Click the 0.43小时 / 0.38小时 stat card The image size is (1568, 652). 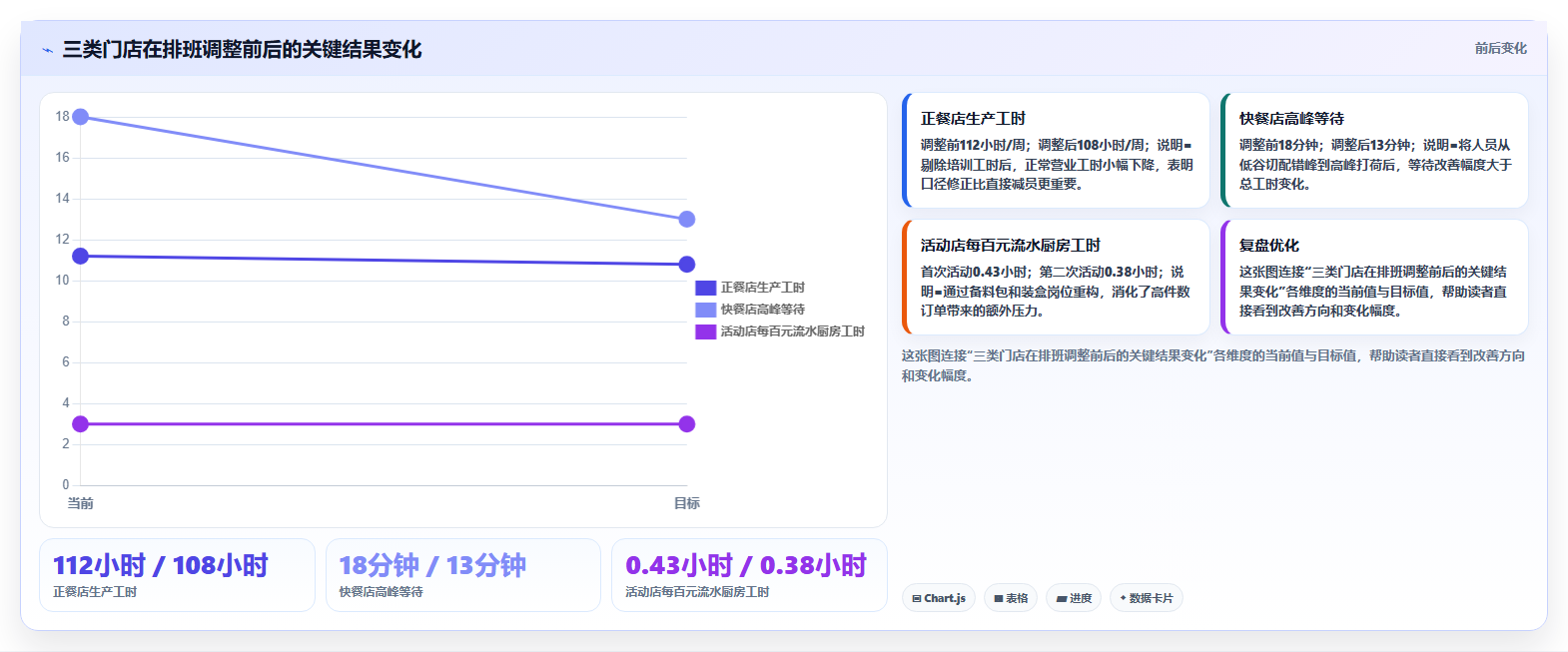coord(749,575)
